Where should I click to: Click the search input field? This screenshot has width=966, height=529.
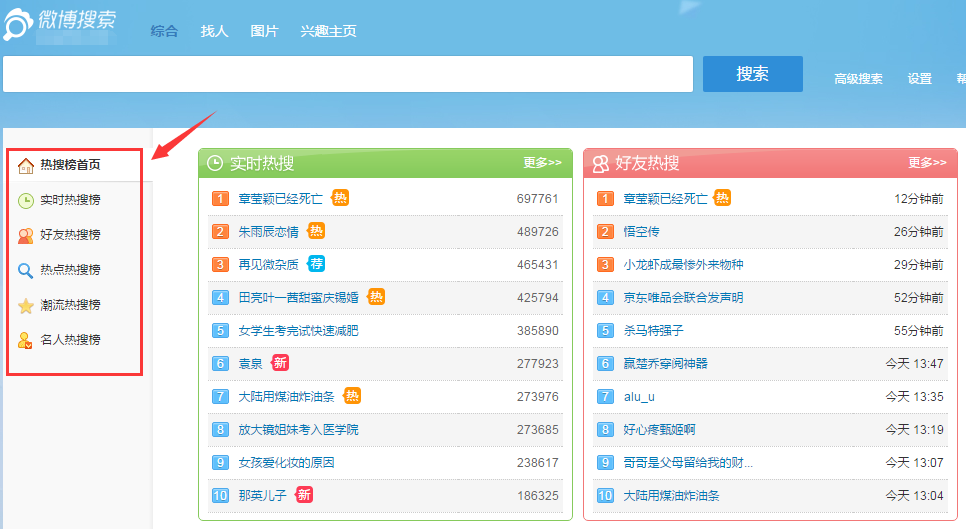[x=348, y=74]
